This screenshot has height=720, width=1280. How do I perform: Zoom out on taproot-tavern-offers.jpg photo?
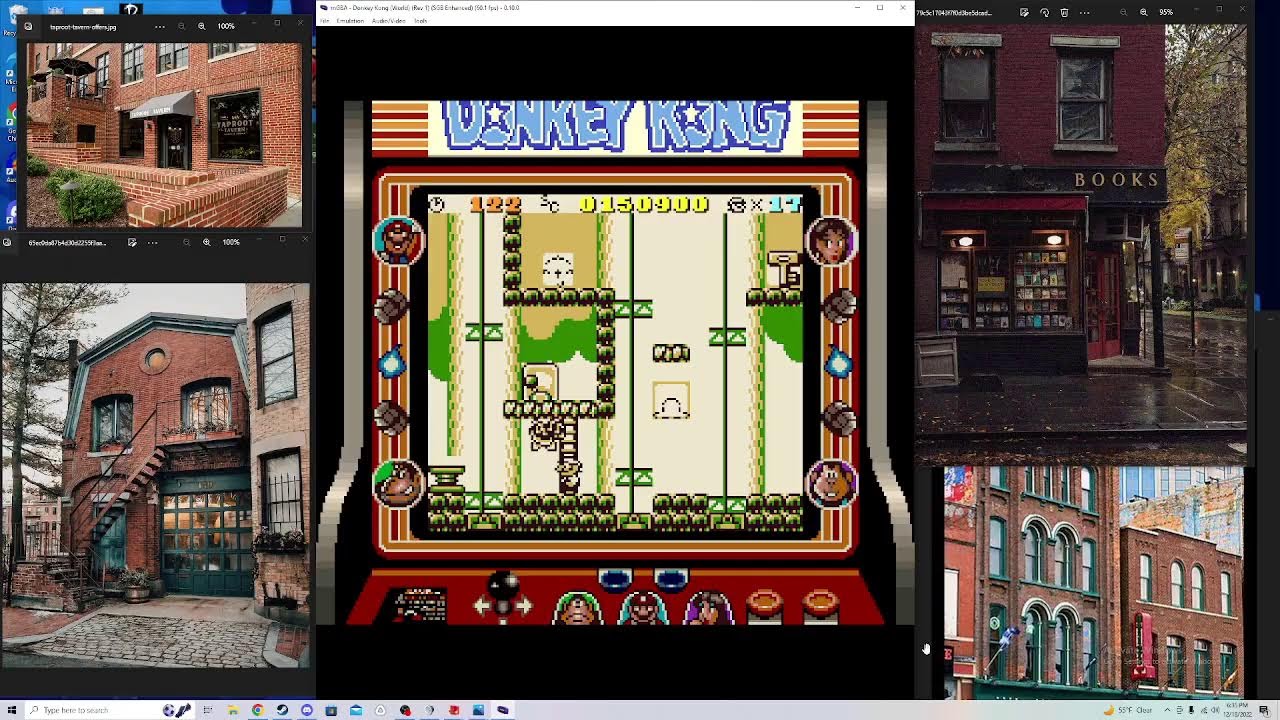click(180, 26)
